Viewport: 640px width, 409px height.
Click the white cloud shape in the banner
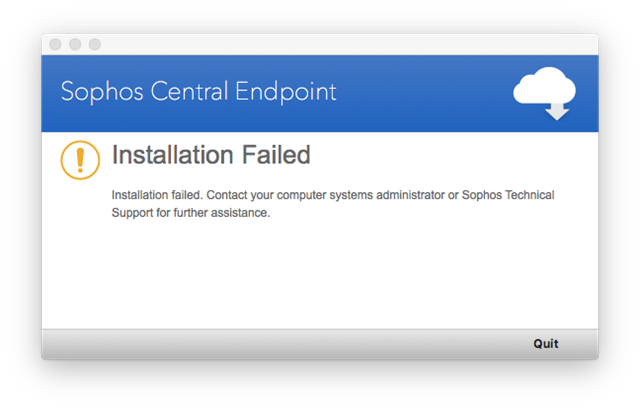544,86
